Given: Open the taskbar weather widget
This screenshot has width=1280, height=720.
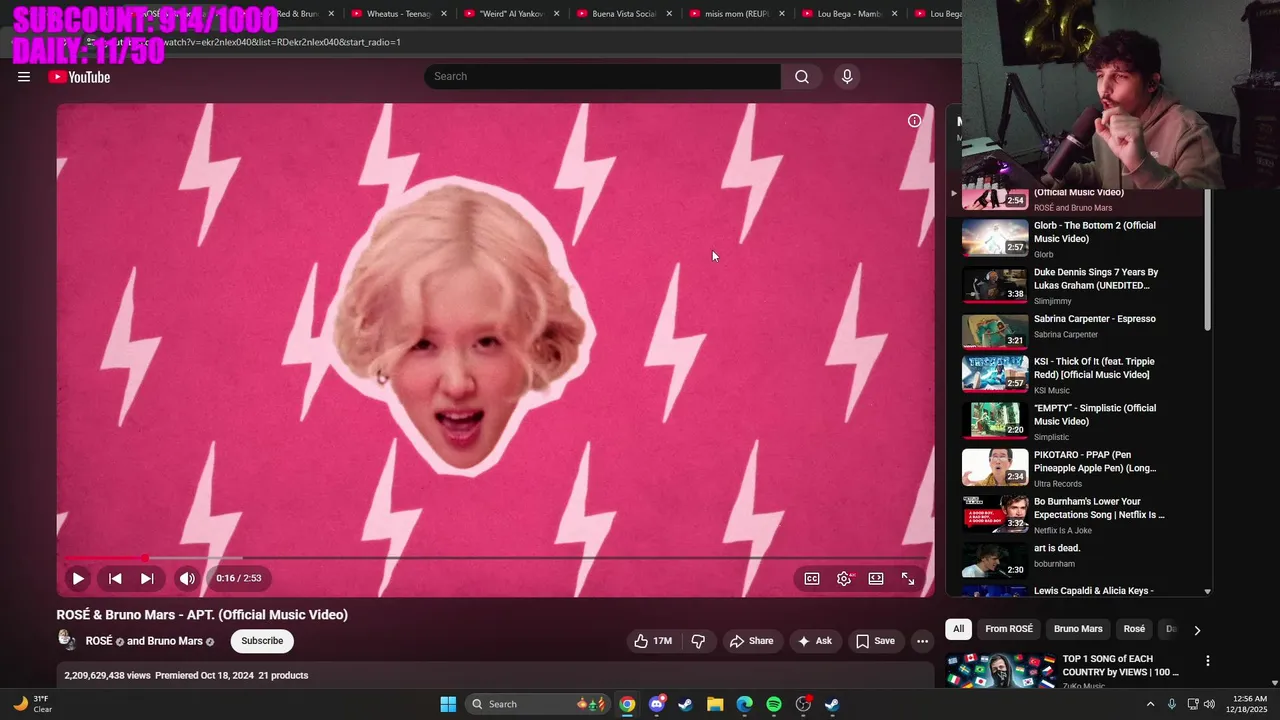Looking at the screenshot, I should pyautogui.click(x=32, y=704).
